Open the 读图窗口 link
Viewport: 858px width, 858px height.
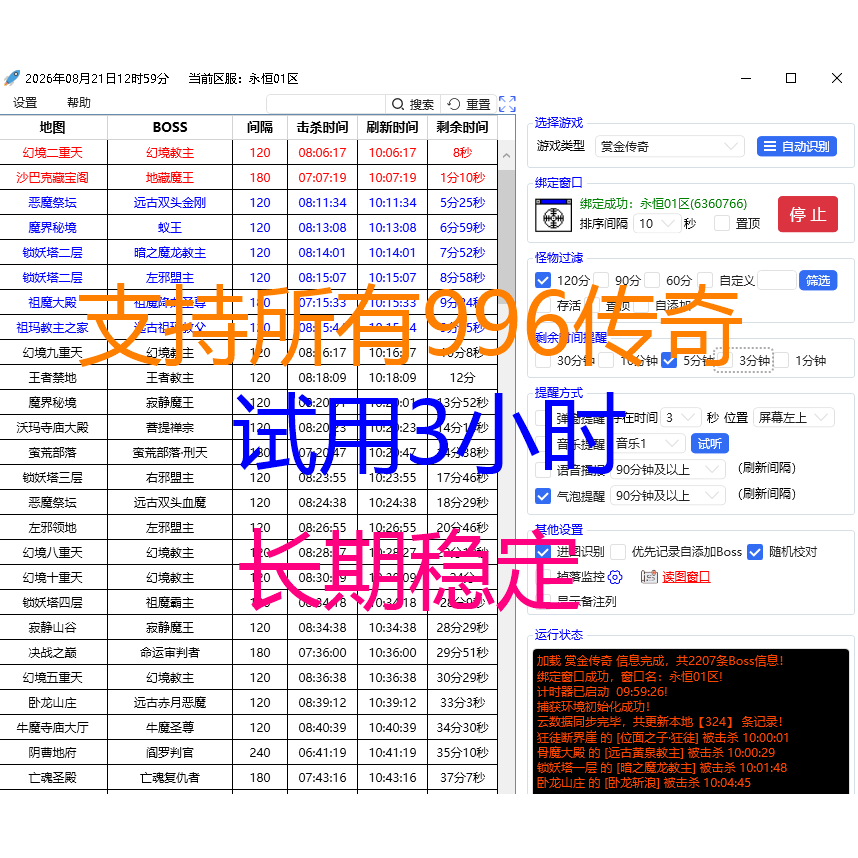pos(686,577)
